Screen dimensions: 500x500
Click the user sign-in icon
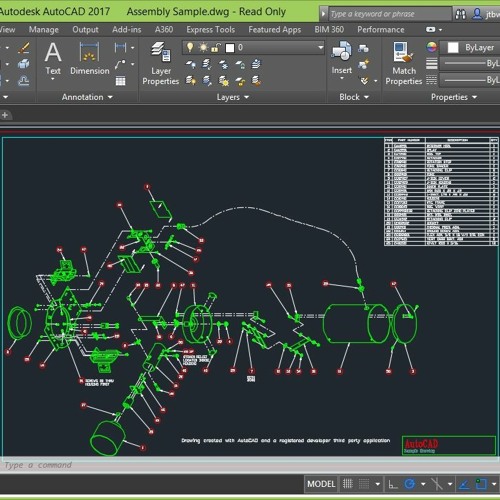tap(477, 14)
